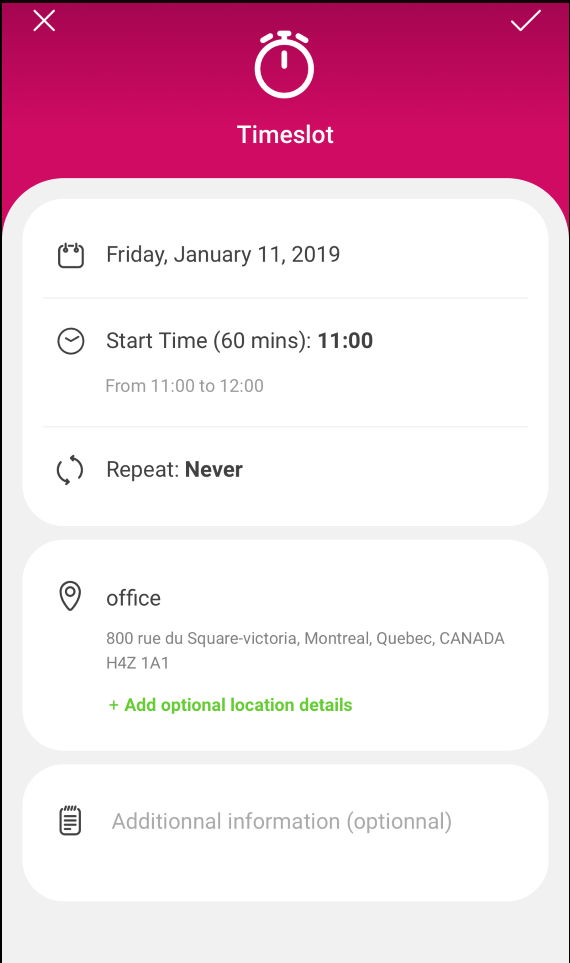Screen dimensions: 570x963
Task: Tap the bold Never repeat value
Action: pos(214,470)
